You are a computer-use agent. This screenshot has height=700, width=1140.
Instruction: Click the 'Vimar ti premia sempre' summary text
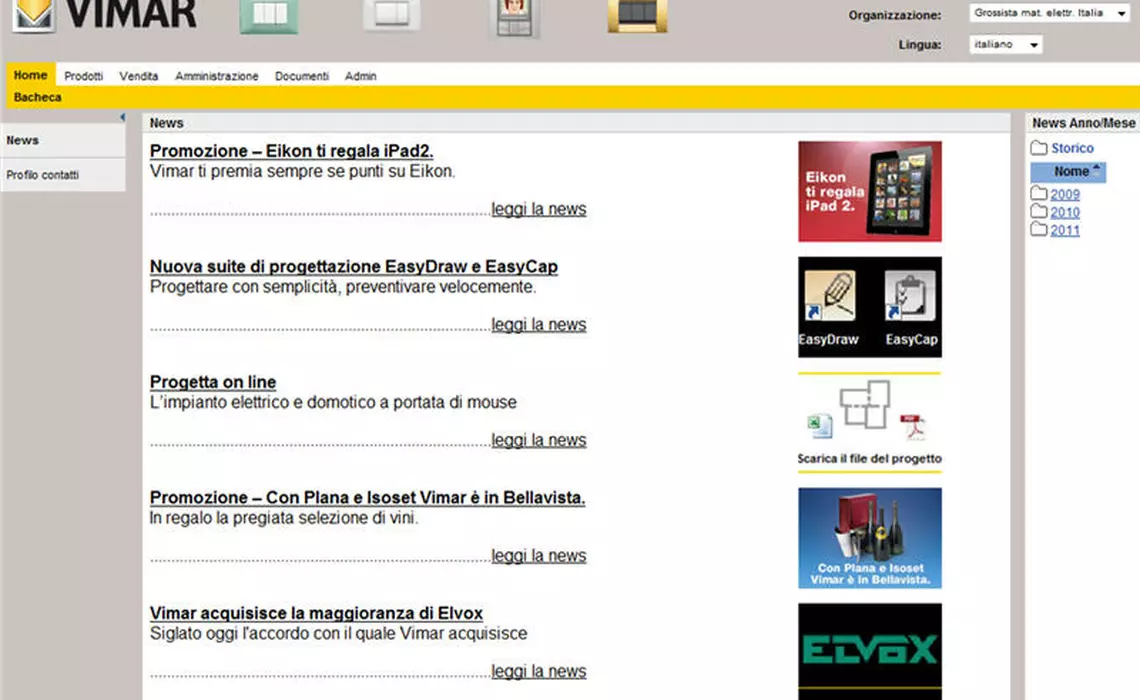pyautogui.click(x=302, y=171)
